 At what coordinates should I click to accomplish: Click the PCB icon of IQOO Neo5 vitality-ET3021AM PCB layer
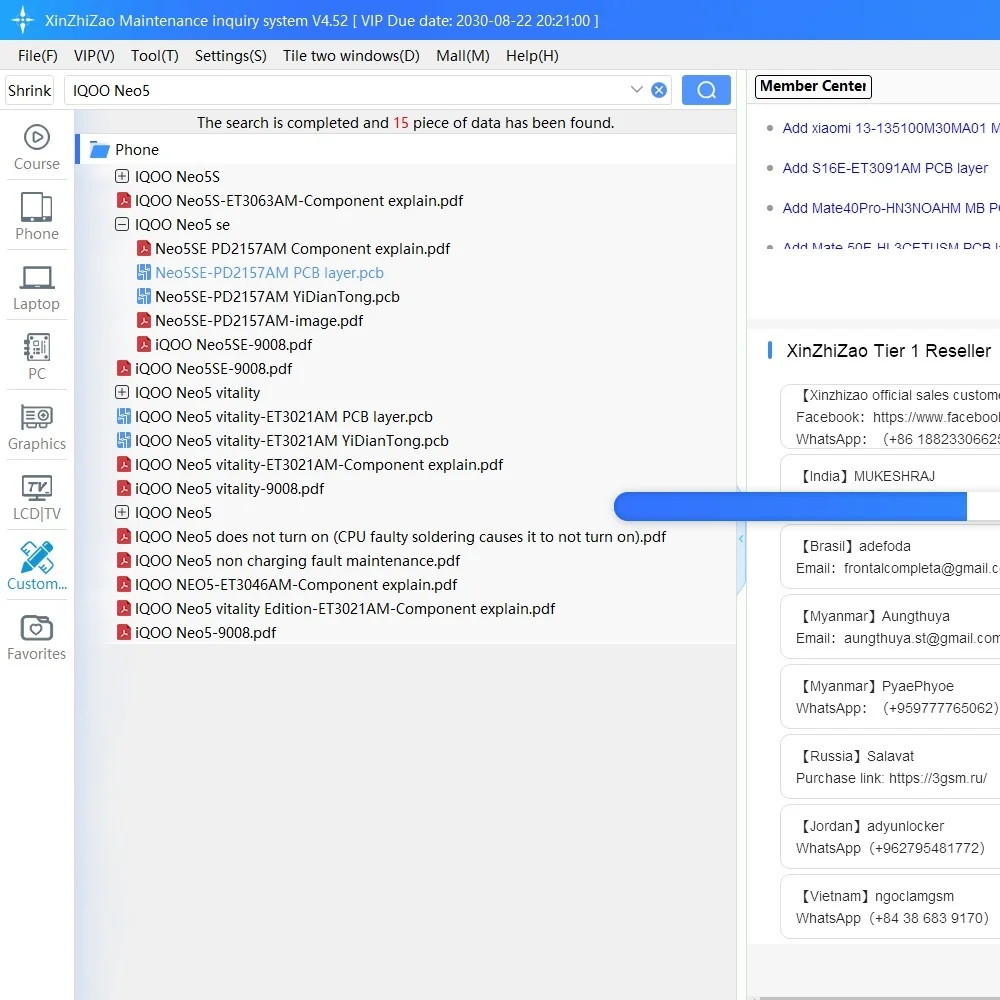tap(124, 416)
